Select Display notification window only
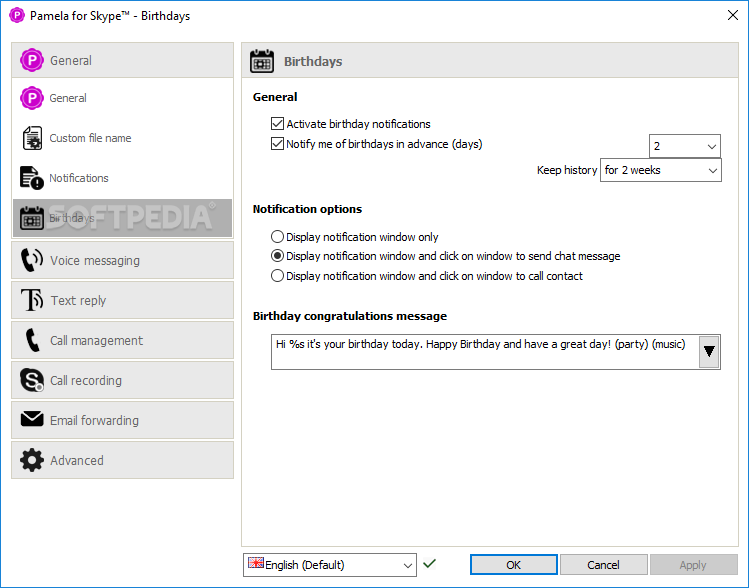This screenshot has height=588, width=749. pos(277,236)
